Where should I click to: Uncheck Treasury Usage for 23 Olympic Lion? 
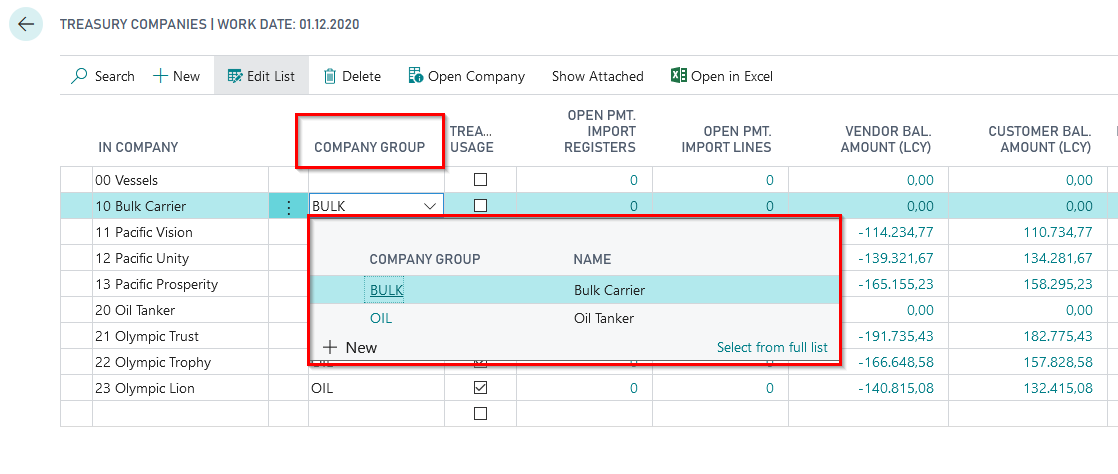(480, 388)
